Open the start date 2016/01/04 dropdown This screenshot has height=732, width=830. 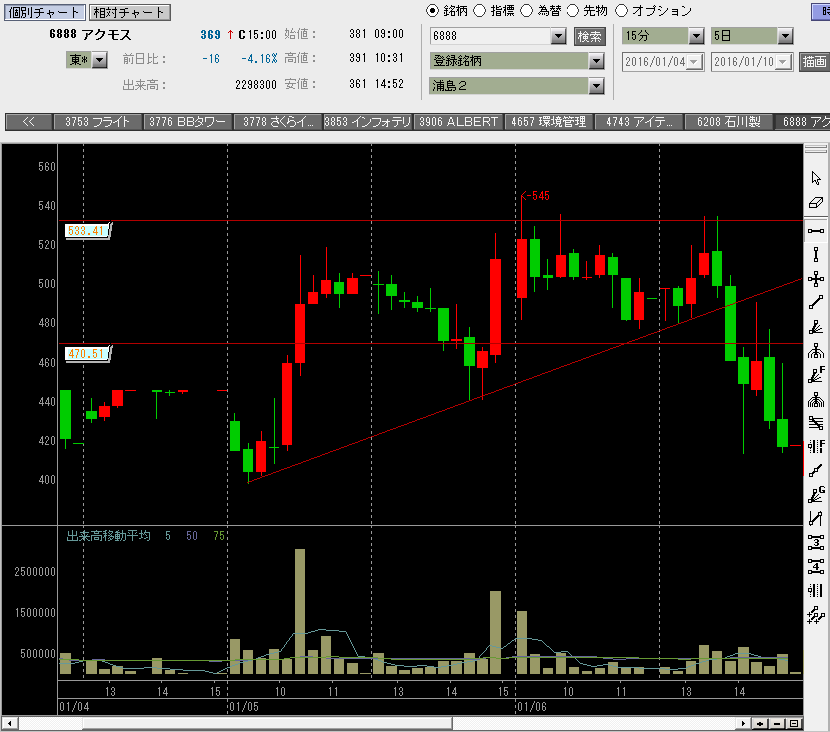tap(694, 61)
